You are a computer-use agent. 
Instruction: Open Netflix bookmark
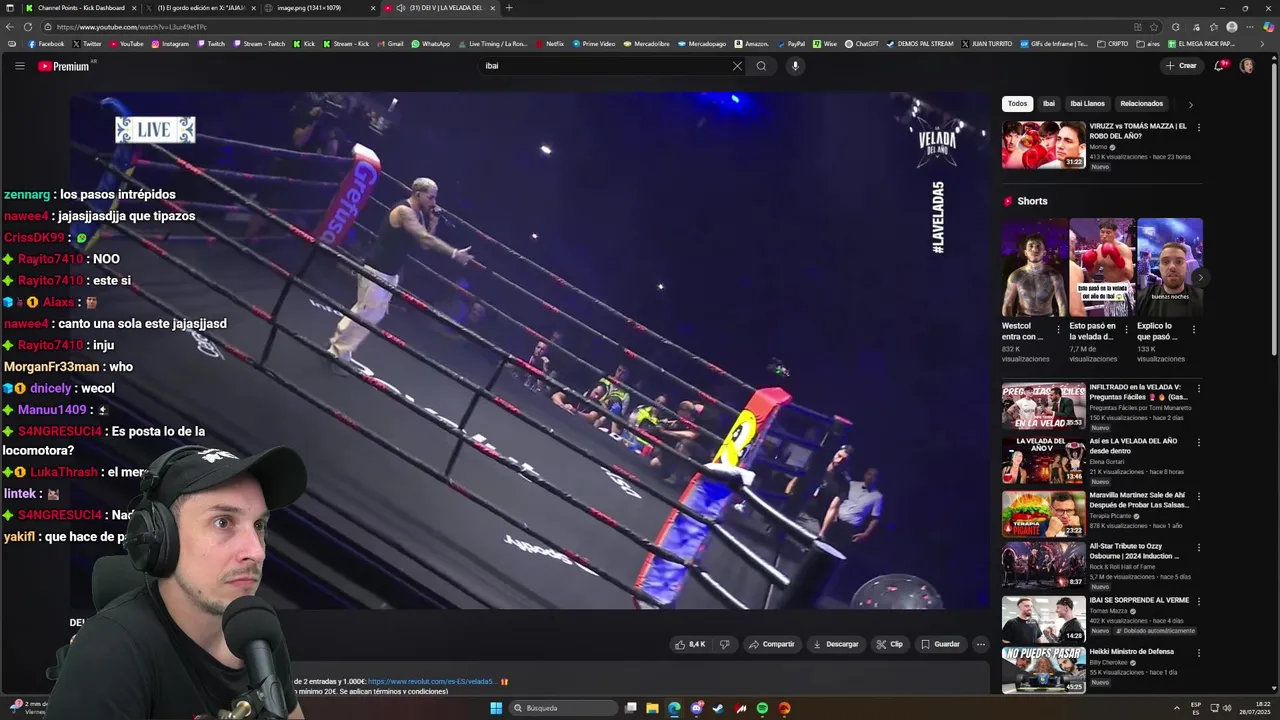point(549,44)
